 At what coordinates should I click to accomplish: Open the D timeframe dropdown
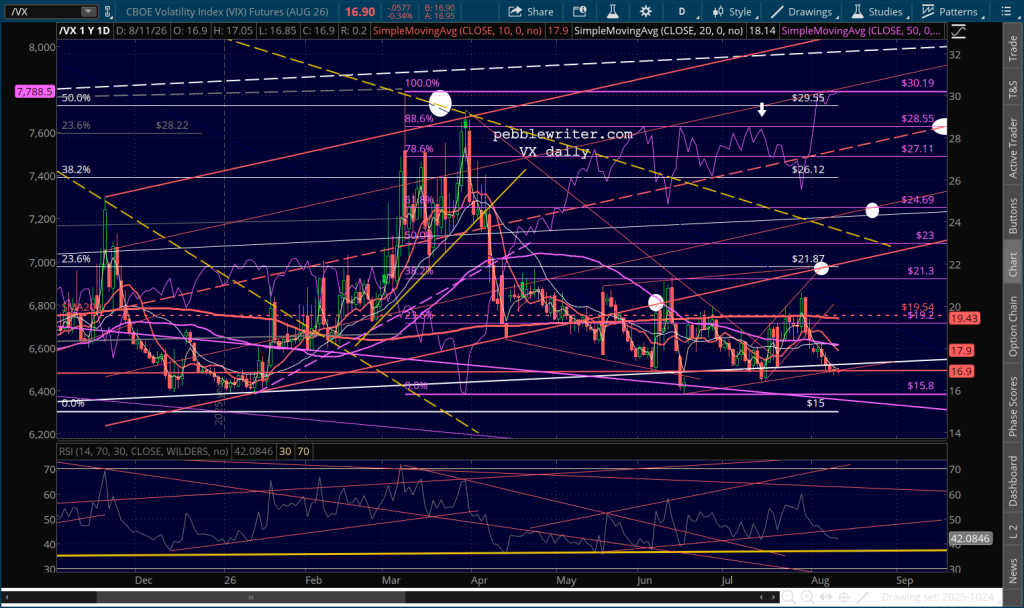[x=683, y=12]
